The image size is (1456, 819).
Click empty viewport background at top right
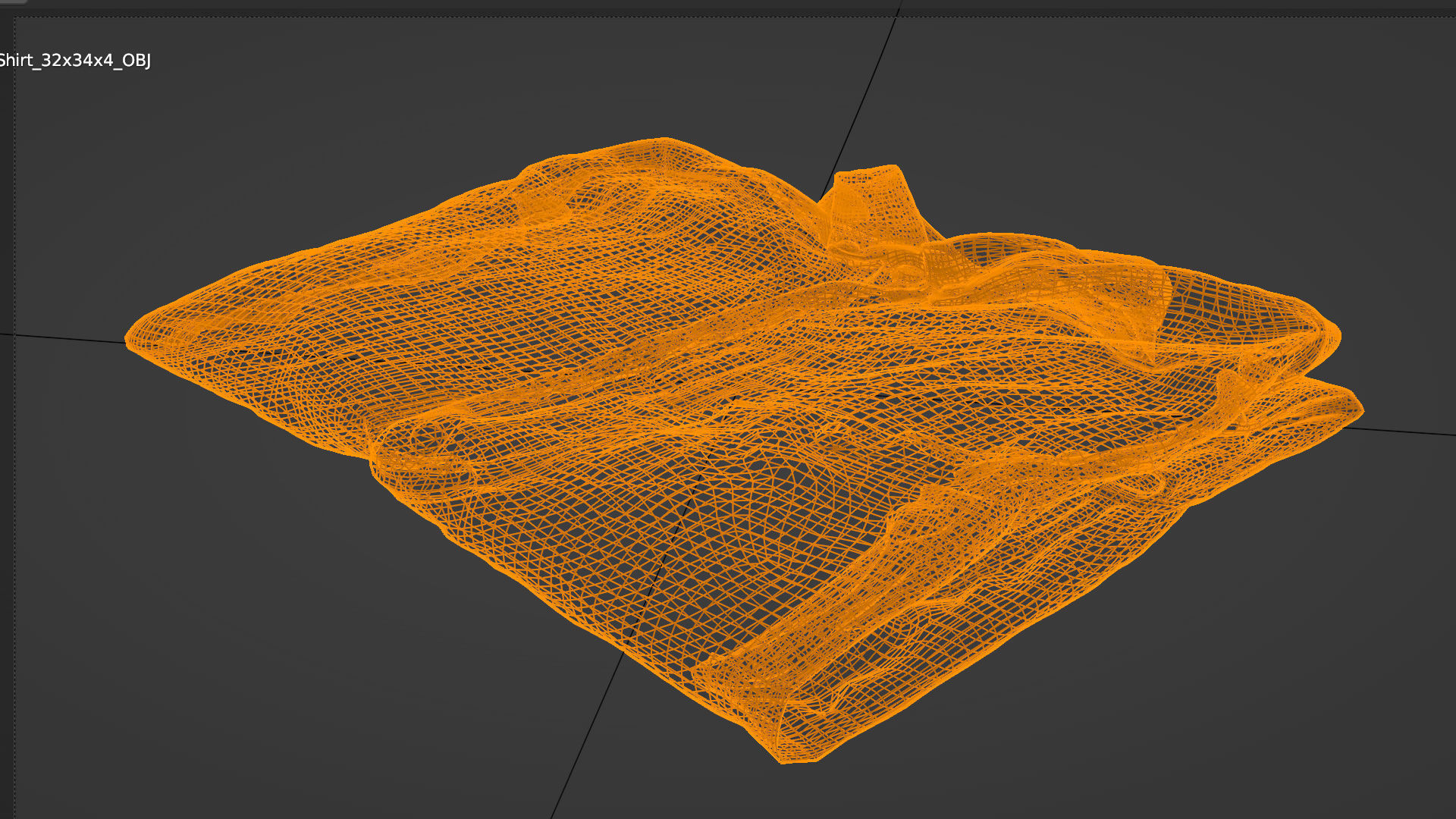[1213, 114]
